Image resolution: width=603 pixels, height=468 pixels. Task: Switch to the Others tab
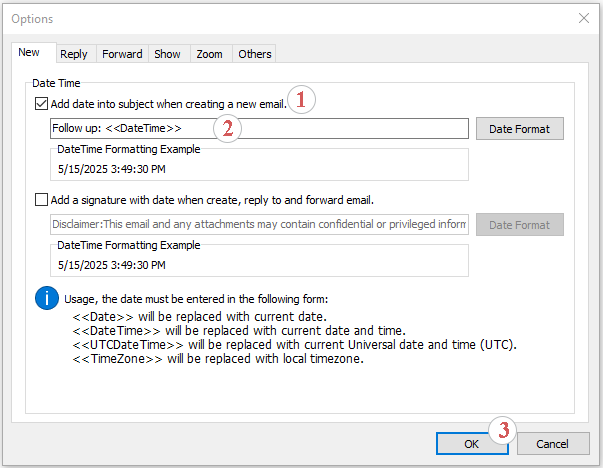click(254, 54)
